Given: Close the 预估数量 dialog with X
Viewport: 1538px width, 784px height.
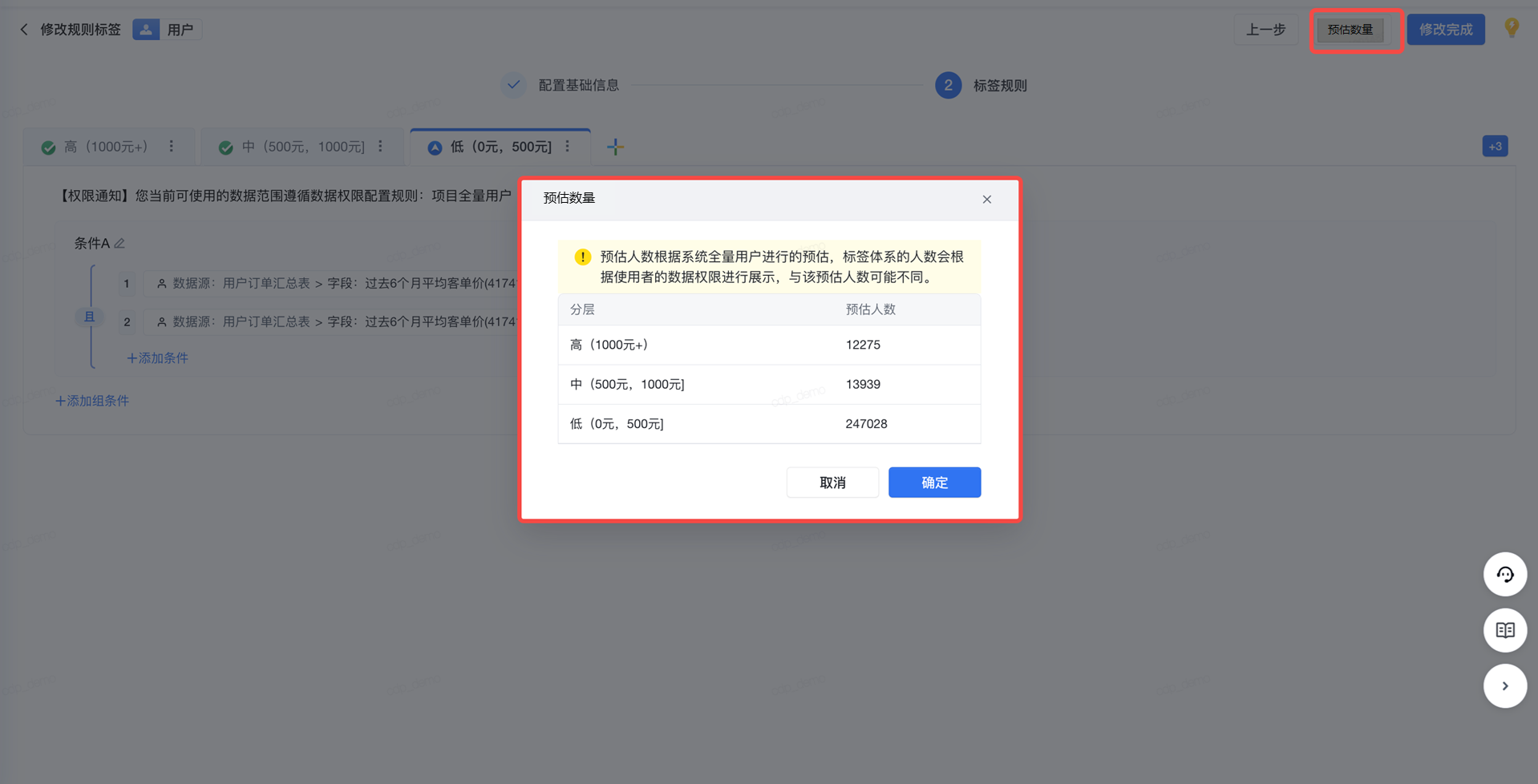Looking at the screenshot, I should click(987, 199).
